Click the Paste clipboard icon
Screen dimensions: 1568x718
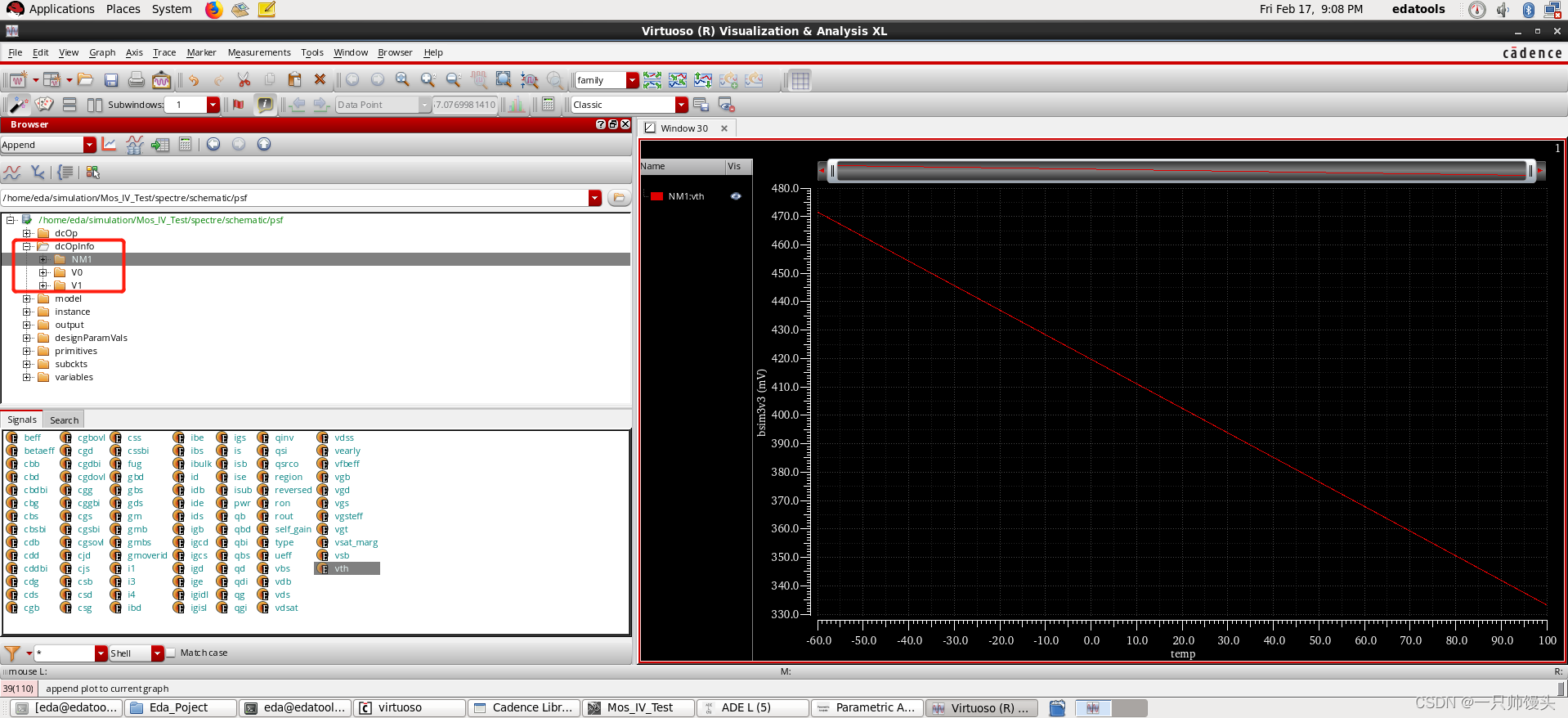point(295,80)
